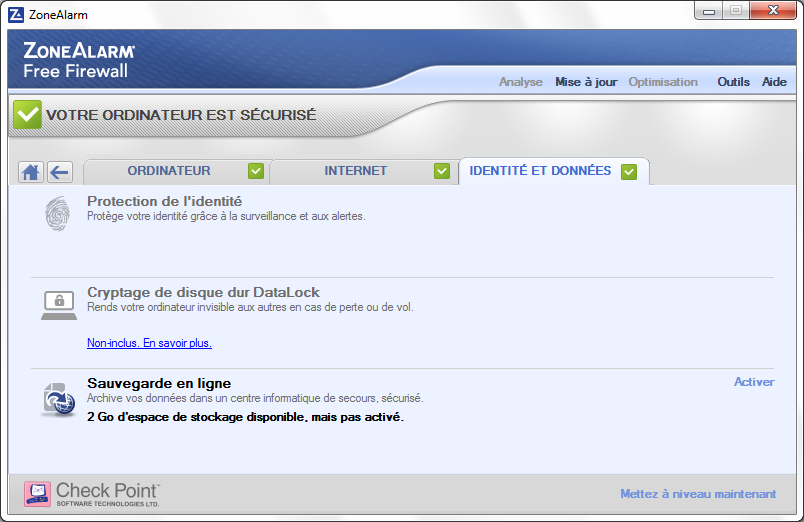The image size is (804, 522).
Task: Click the DataLock laptop lock icon
Action: (x=59, y=306)
